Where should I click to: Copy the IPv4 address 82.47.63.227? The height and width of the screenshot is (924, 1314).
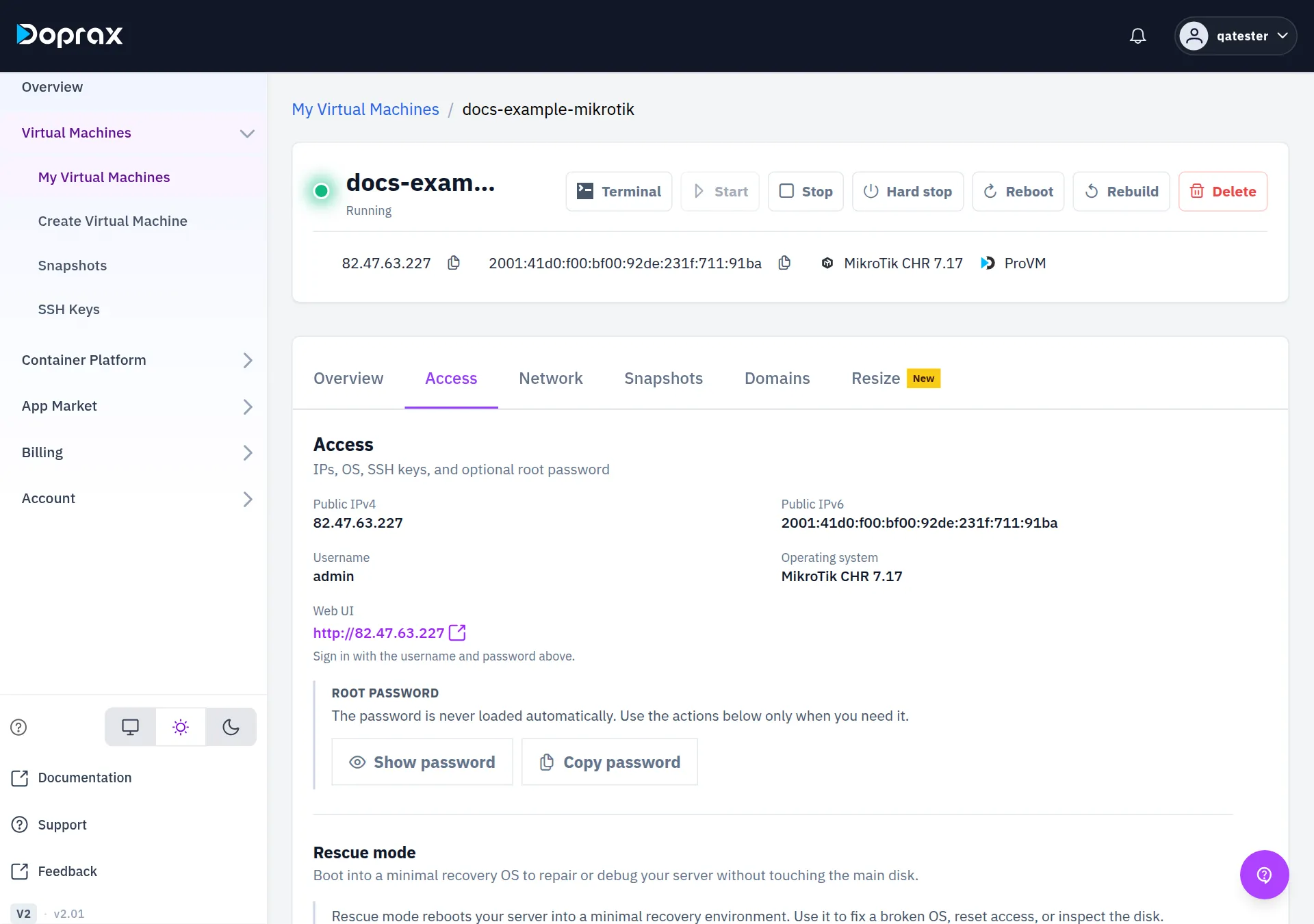454,263
